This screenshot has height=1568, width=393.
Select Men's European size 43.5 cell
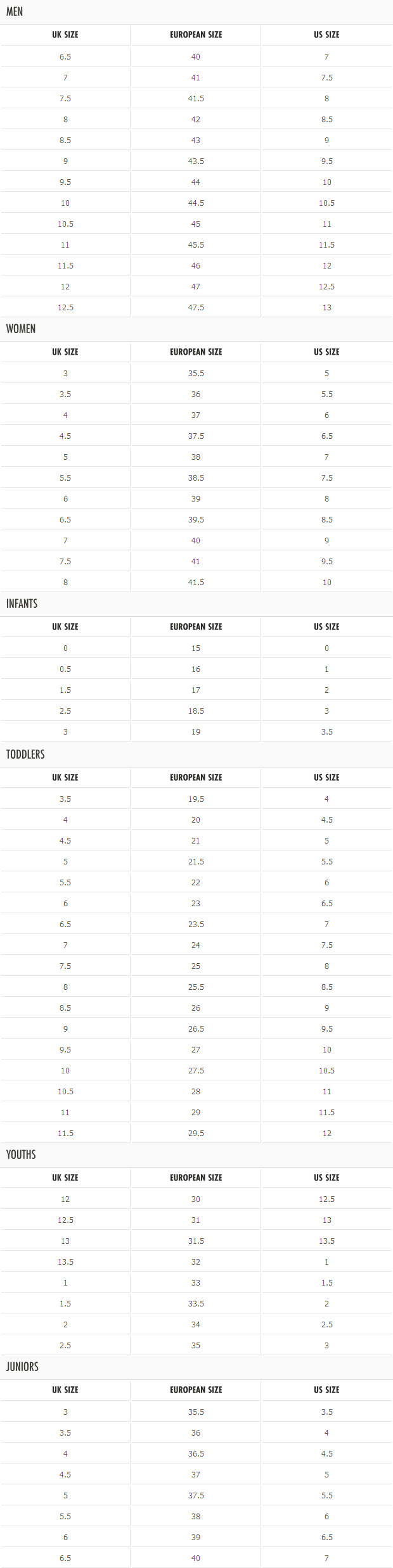(196, 161)
